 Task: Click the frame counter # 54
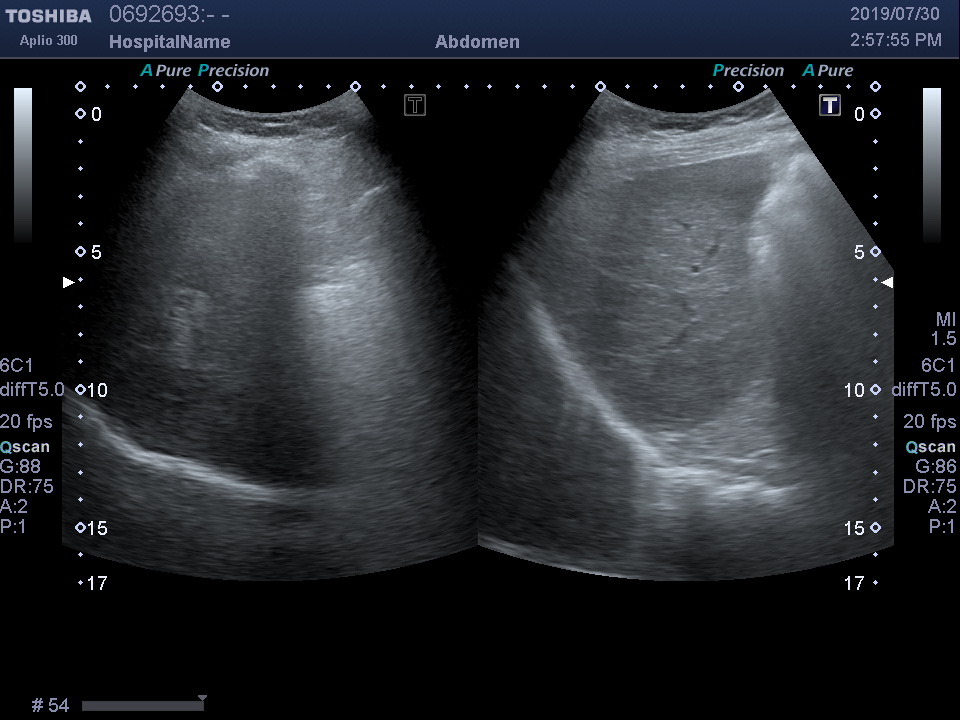[50, 705]
